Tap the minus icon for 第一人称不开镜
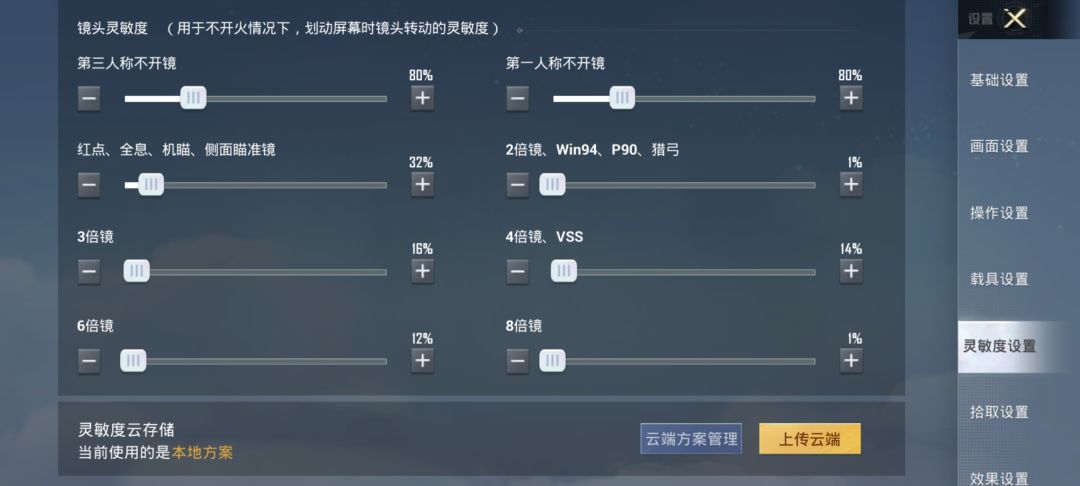Screen dimensions: 1080x486 pyautogui.click(x=517, y=97)
